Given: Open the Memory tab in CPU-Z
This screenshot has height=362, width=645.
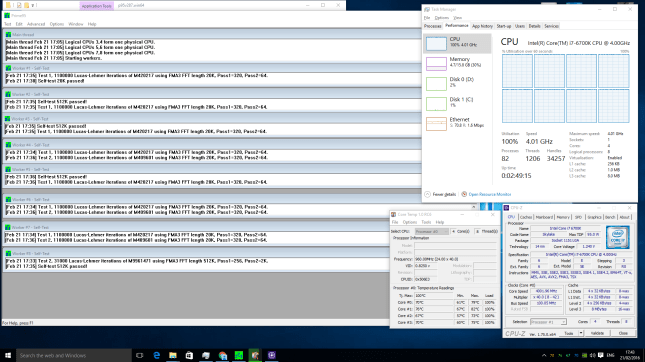Looking at the screenshot, I should pos(563,217).
